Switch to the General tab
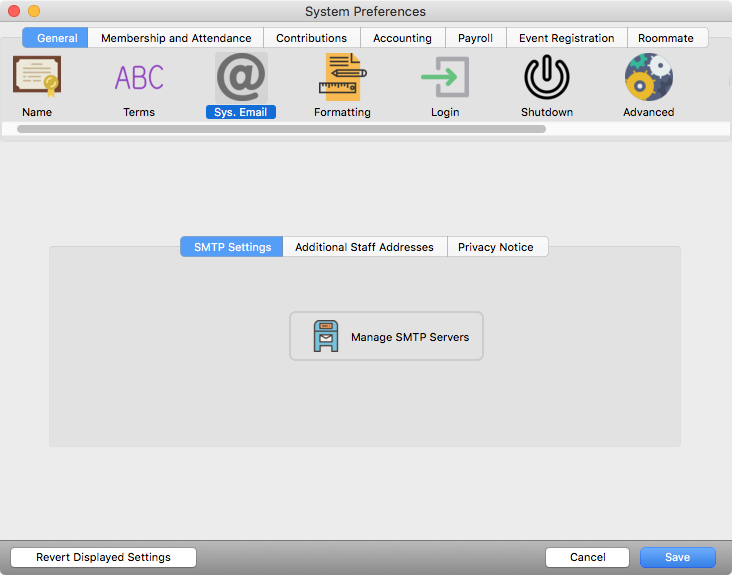The width and height of the screenshot is (732, 575). pos(57,38)
